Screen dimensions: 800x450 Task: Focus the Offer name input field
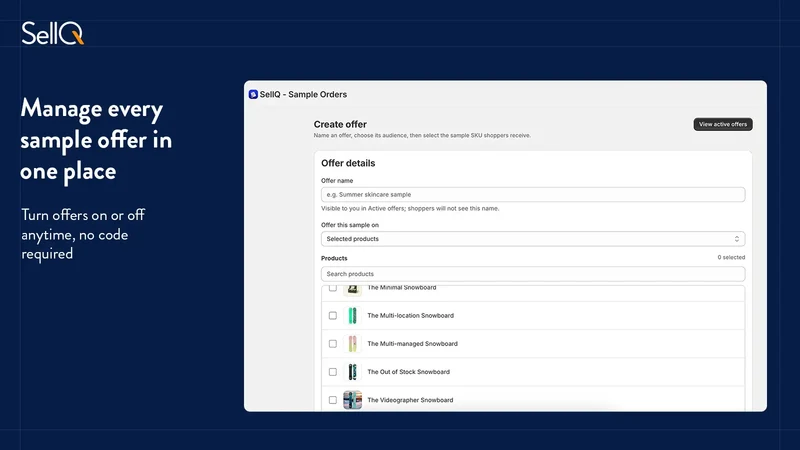[x=533, y=194]
